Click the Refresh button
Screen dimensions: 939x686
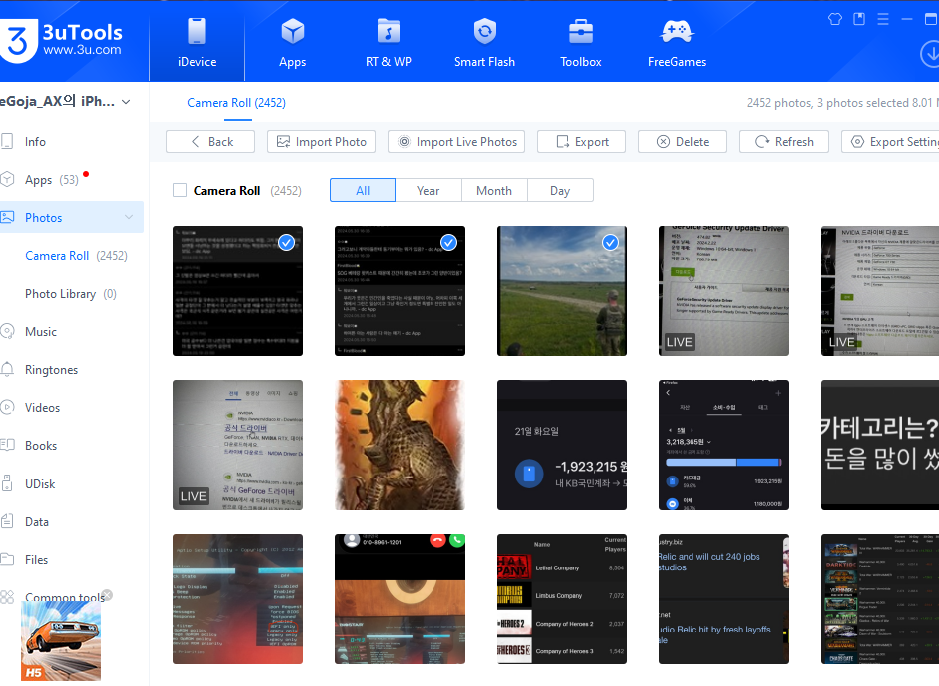(x=784, y=142)
